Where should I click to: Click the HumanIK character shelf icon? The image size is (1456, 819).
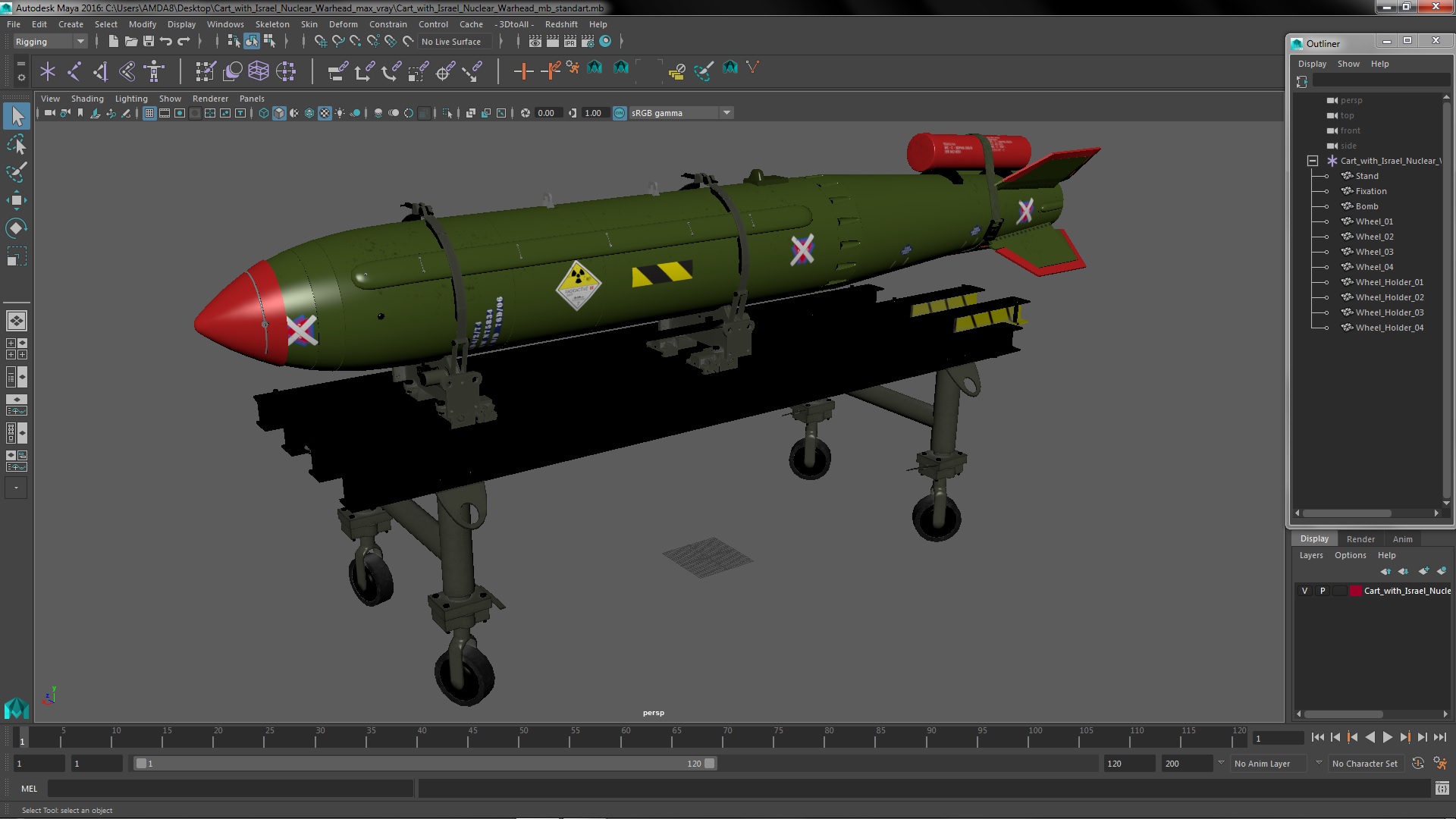(154, 71)
